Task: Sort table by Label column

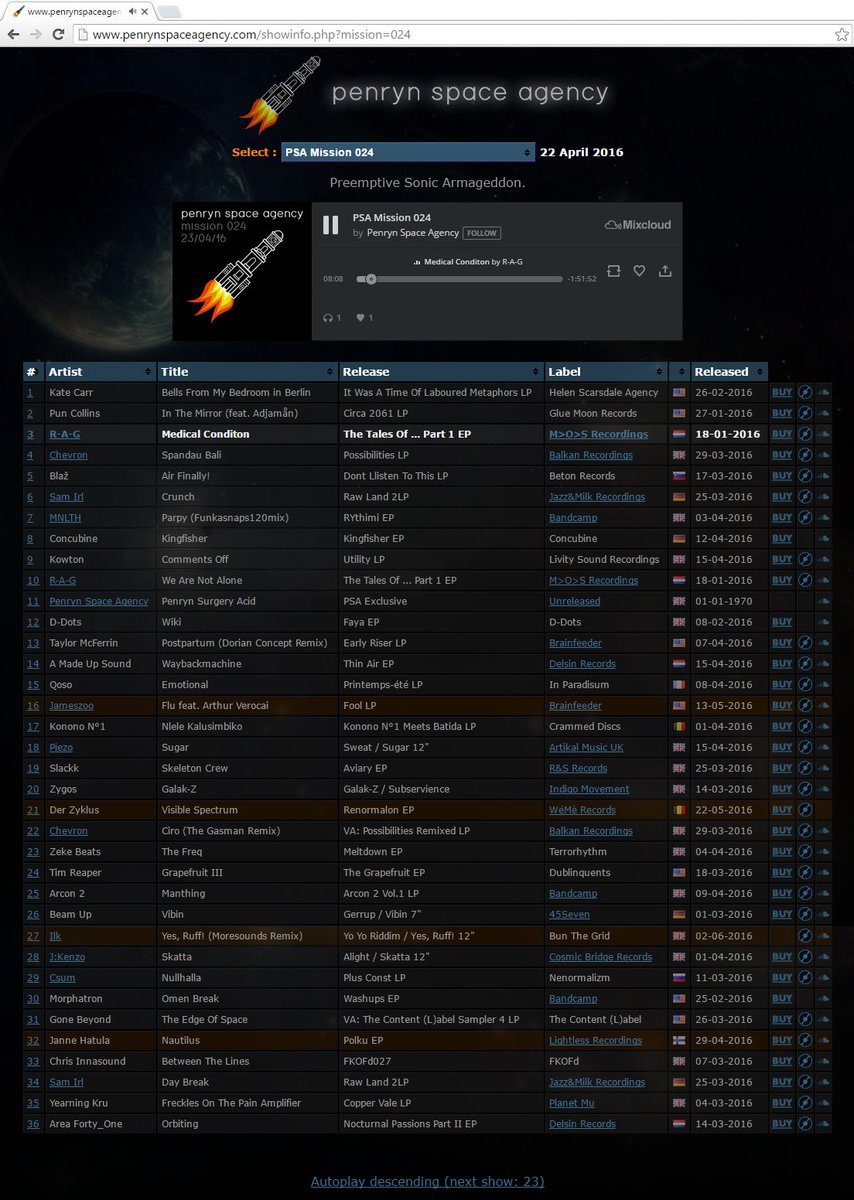Action: 606,371
